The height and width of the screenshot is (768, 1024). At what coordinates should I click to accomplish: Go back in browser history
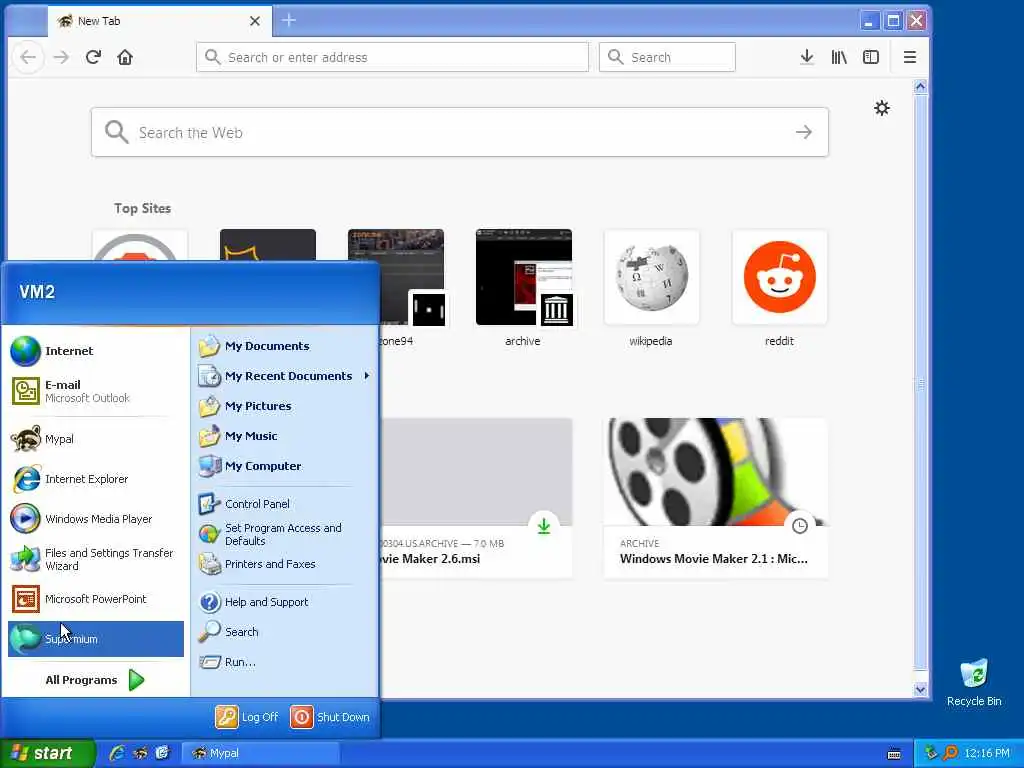pyautogui.click(x=28, y=57)
